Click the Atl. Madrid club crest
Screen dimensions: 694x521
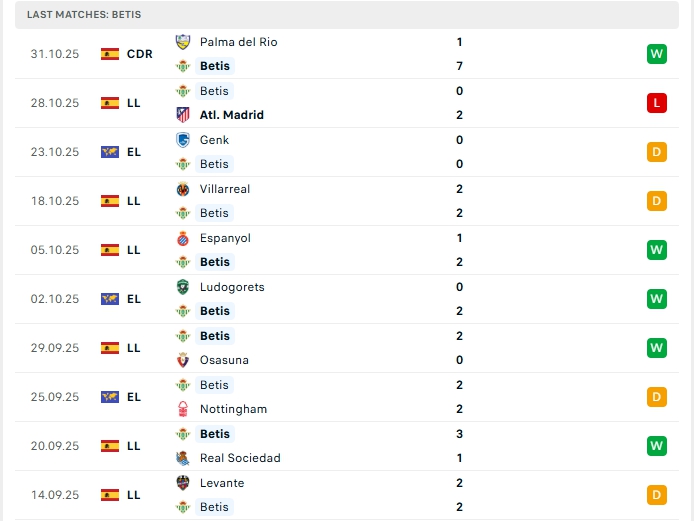(182, 115)
